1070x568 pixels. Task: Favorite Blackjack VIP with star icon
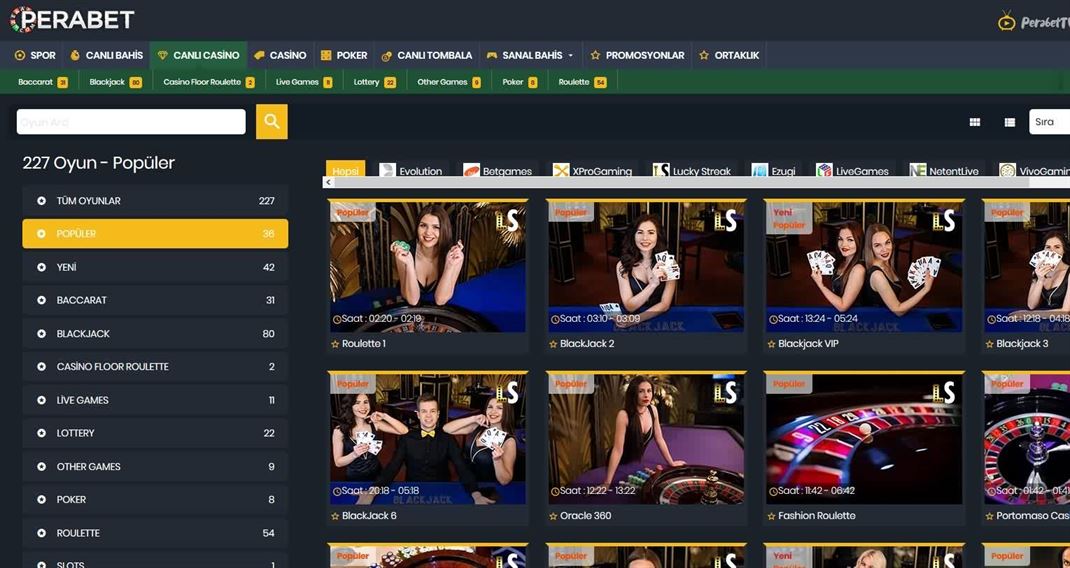pyautogui.click(x=772, y=344)
